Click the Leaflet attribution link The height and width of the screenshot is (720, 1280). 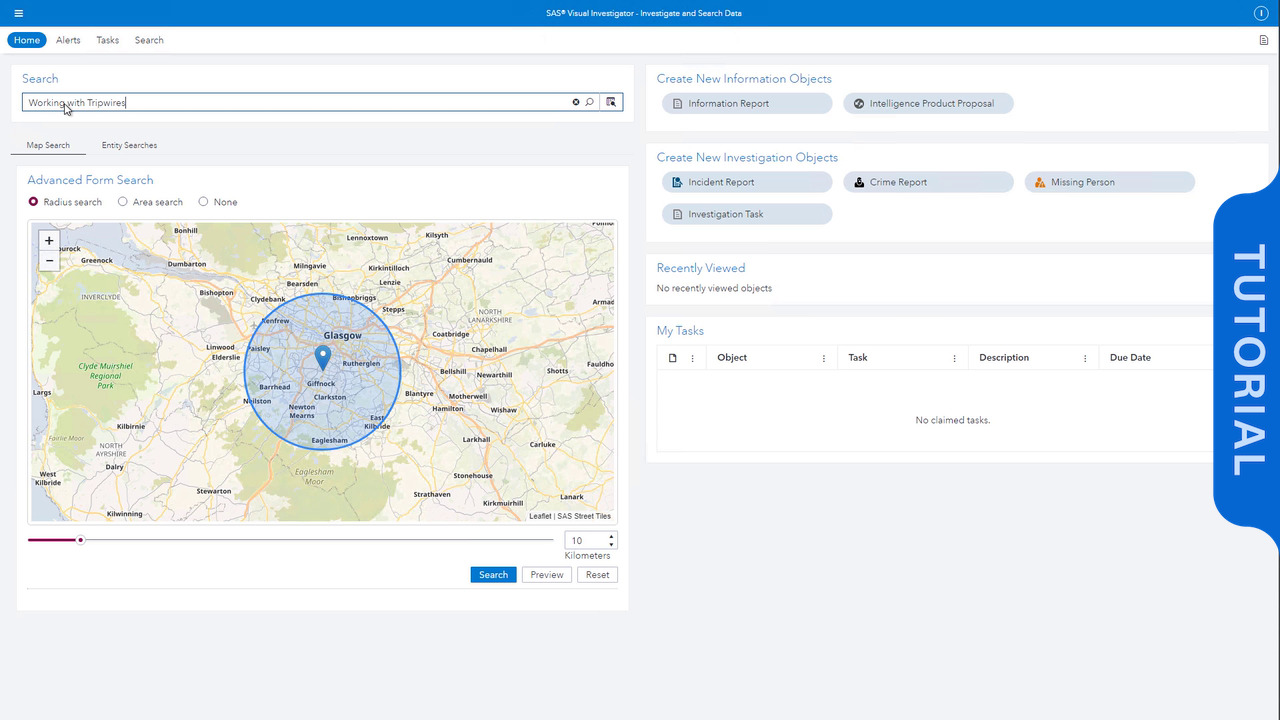pos(540,516)
